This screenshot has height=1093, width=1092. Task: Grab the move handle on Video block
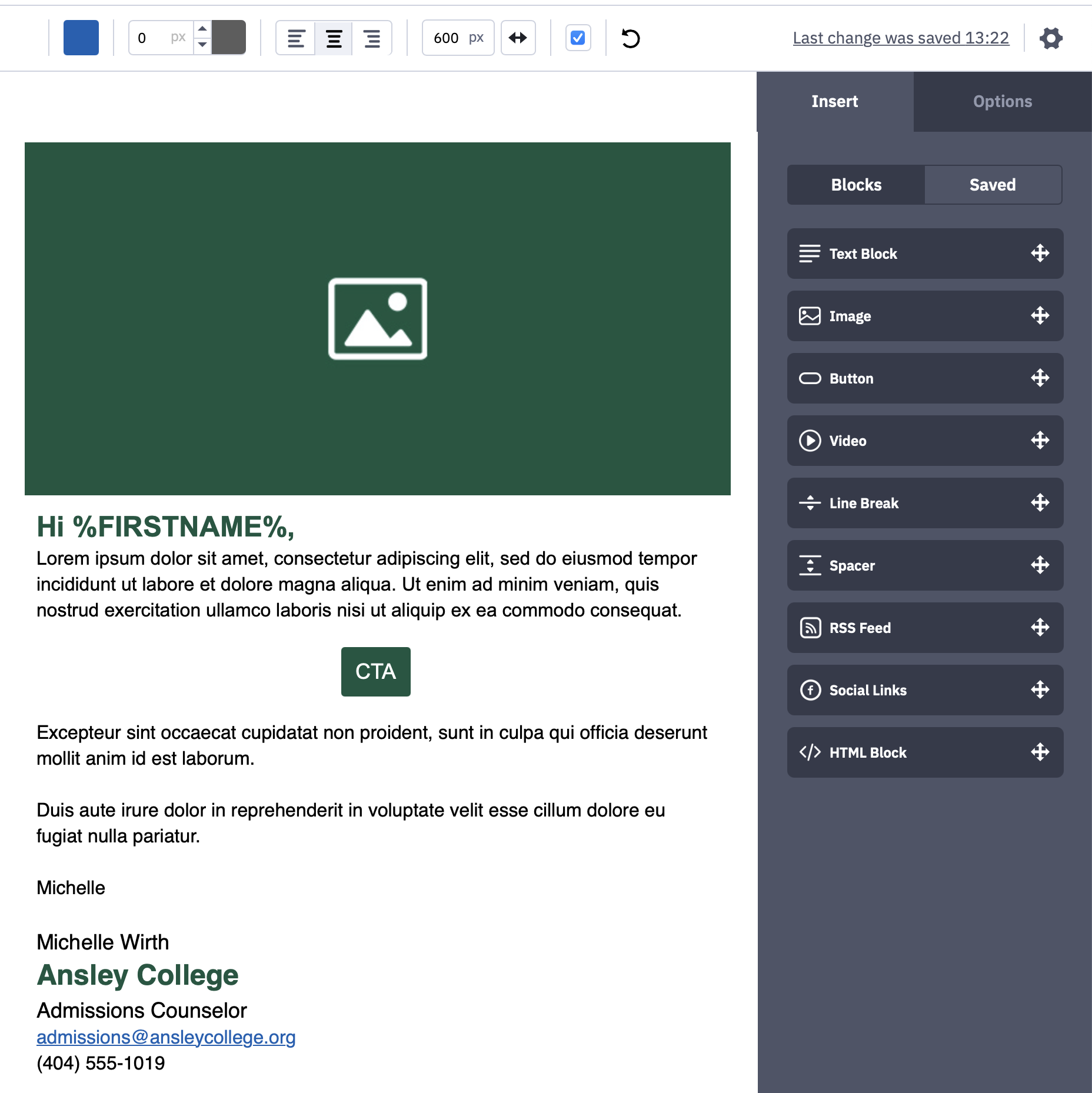[x=1040, y=441]
